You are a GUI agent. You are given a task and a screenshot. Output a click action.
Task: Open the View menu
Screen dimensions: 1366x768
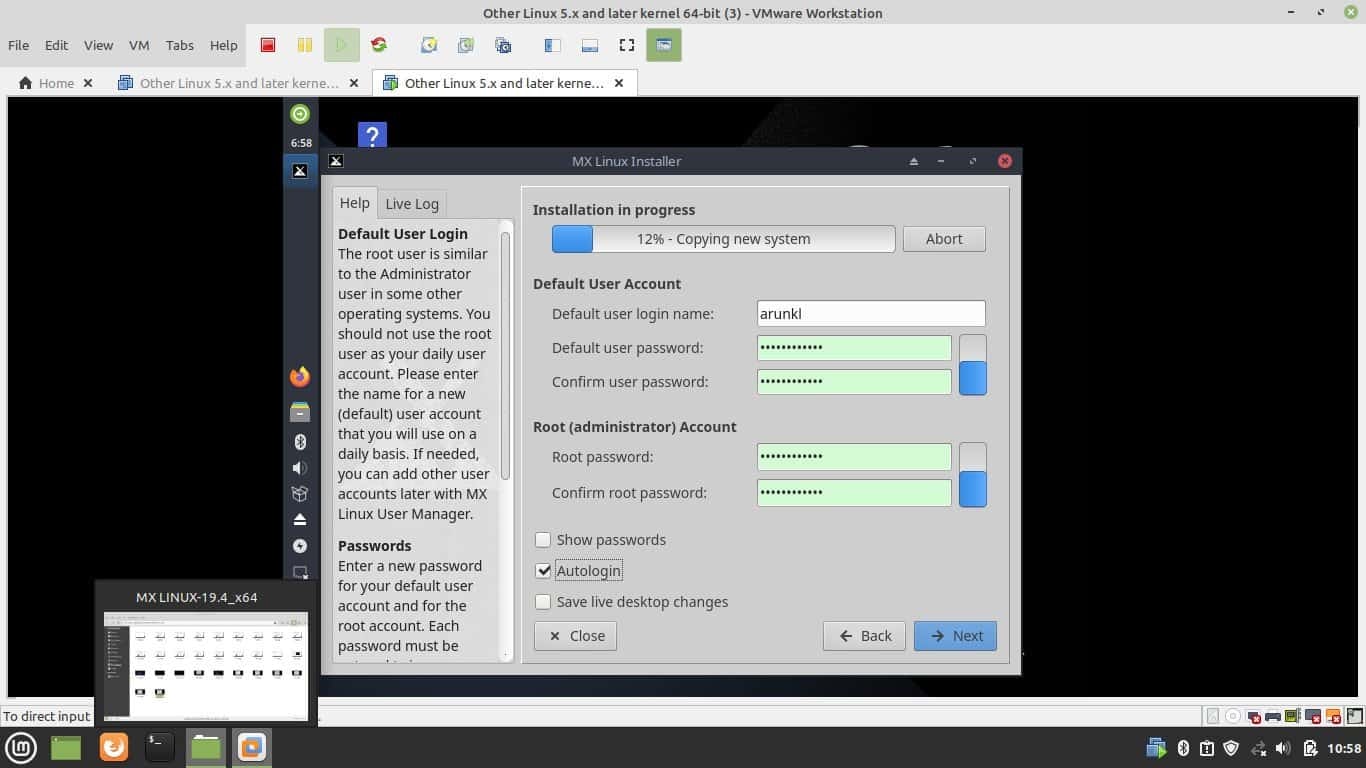(x=98, y=45)
